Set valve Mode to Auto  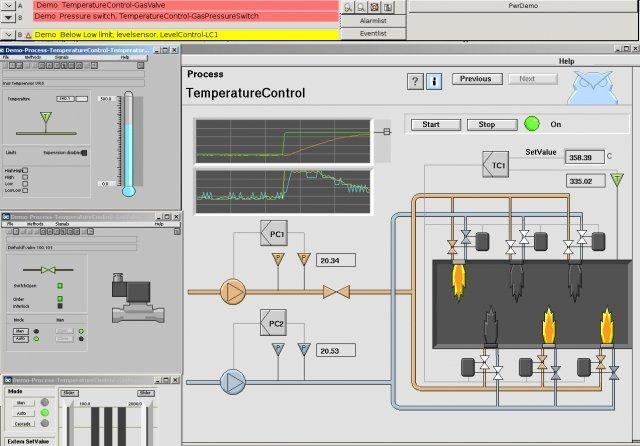21,339
